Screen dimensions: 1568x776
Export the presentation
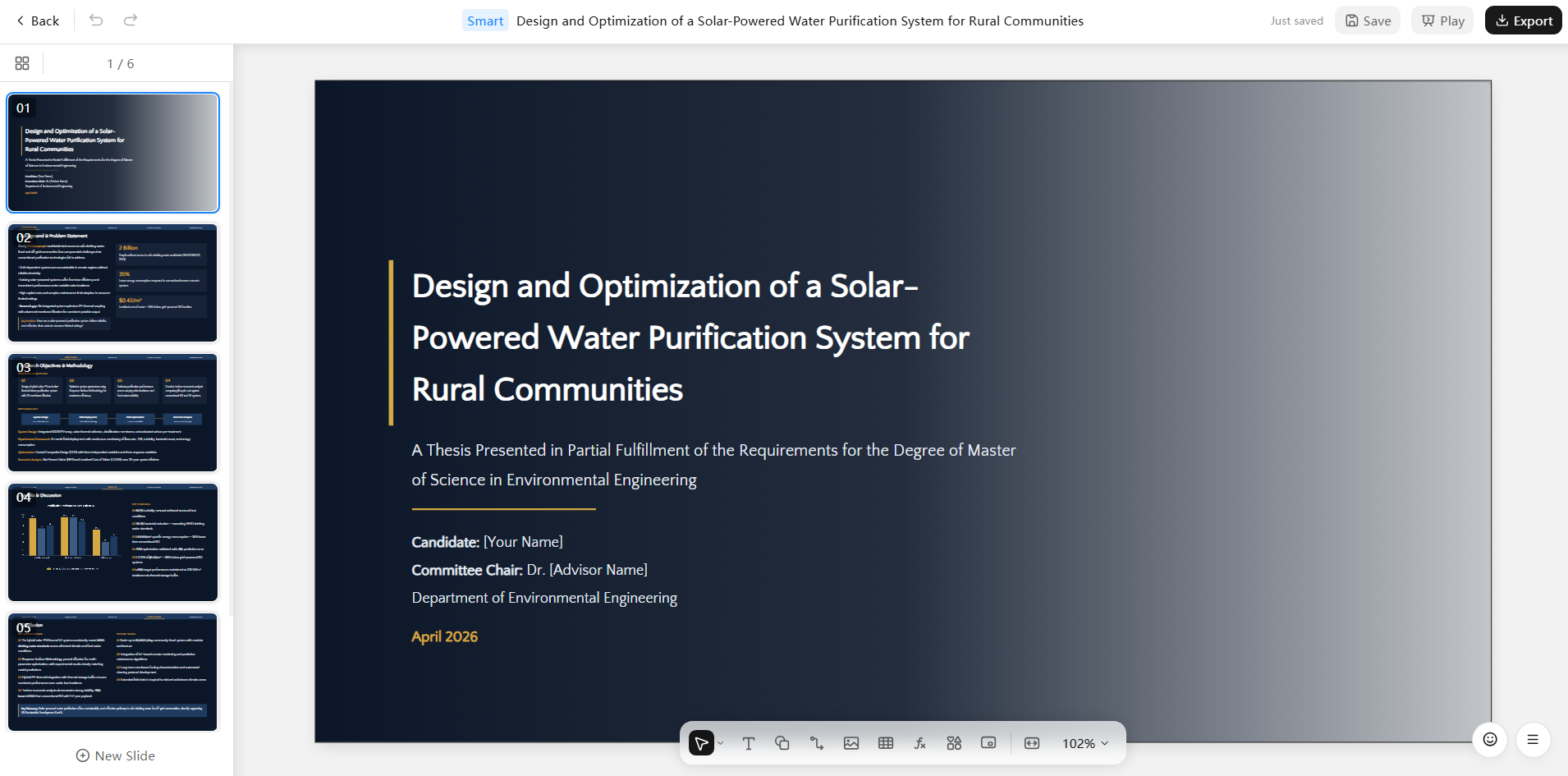pos(1524,21)
